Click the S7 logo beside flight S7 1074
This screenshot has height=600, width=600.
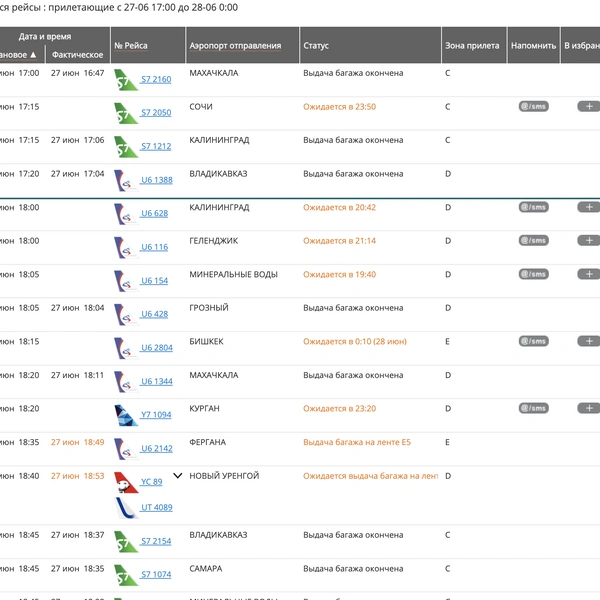pyautogui.click(x=126, y=575)
